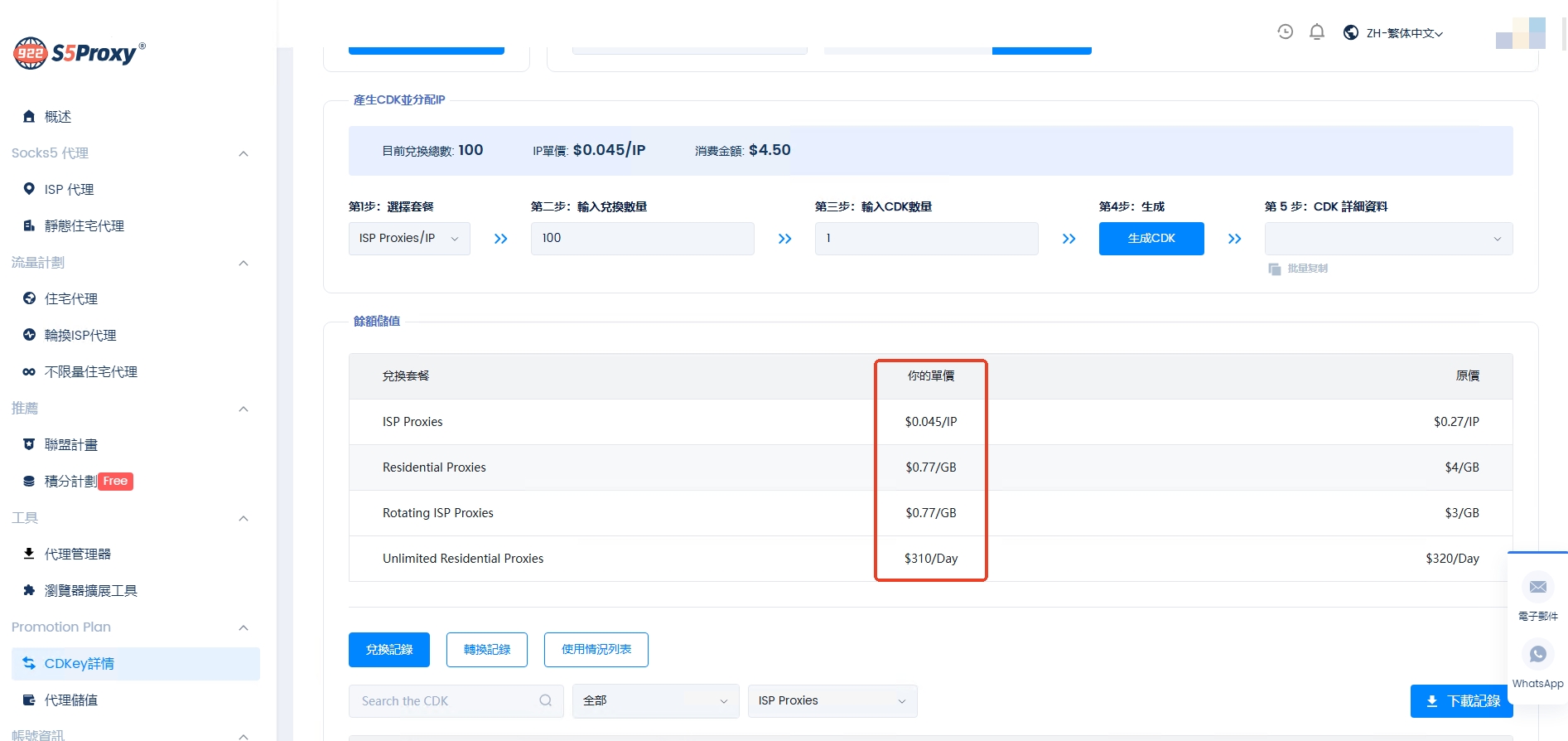
Task: Switch to the 使用情況列表 tab
Action: pyautogui.click(x=596, y=650)
